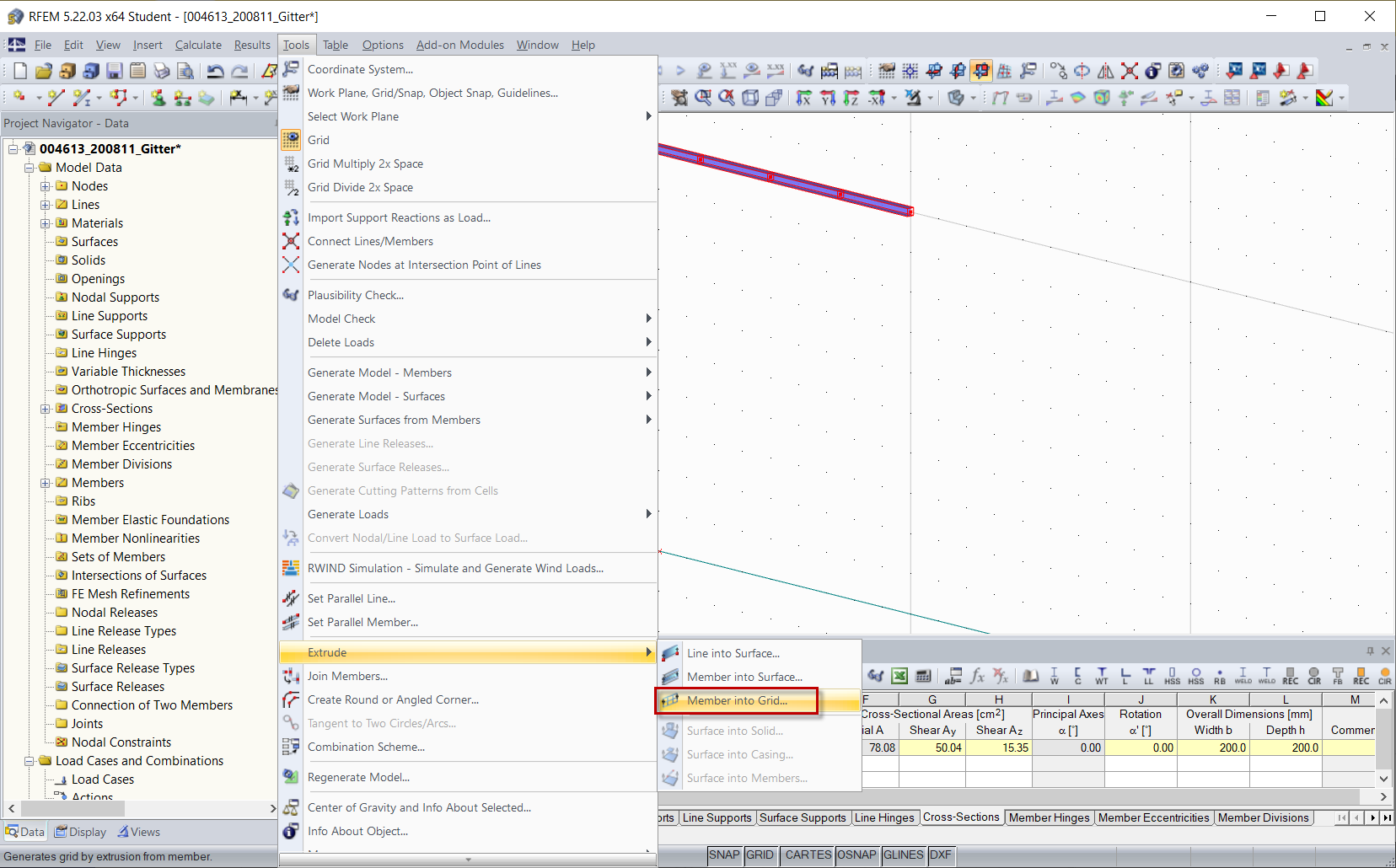The width and height of the screenshot is (1396, 868).
Task: Switch to the Member Hinges table tab
Action: point(1050,817)
